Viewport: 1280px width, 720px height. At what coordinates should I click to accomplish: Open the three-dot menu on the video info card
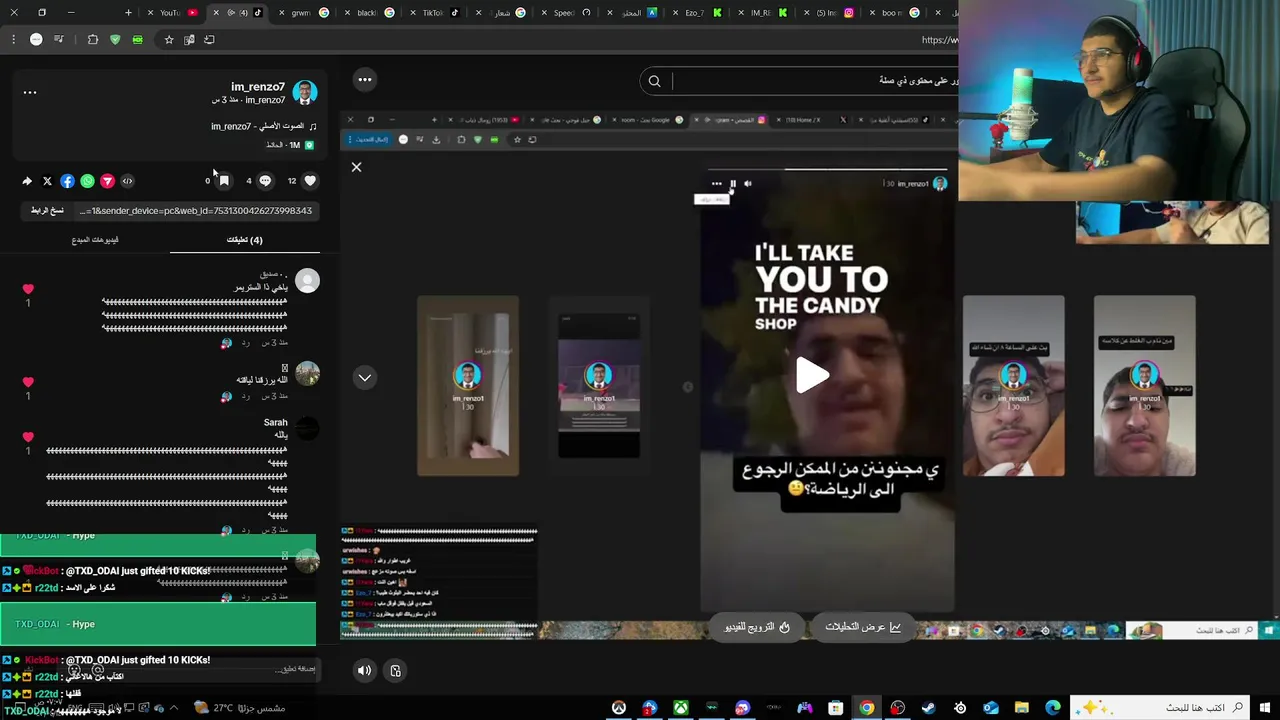tap(30, 93)
